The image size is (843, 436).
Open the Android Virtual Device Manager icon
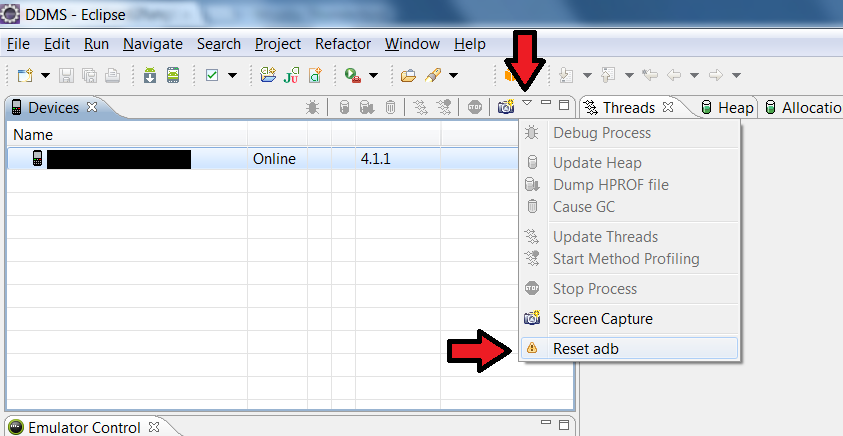172,75
